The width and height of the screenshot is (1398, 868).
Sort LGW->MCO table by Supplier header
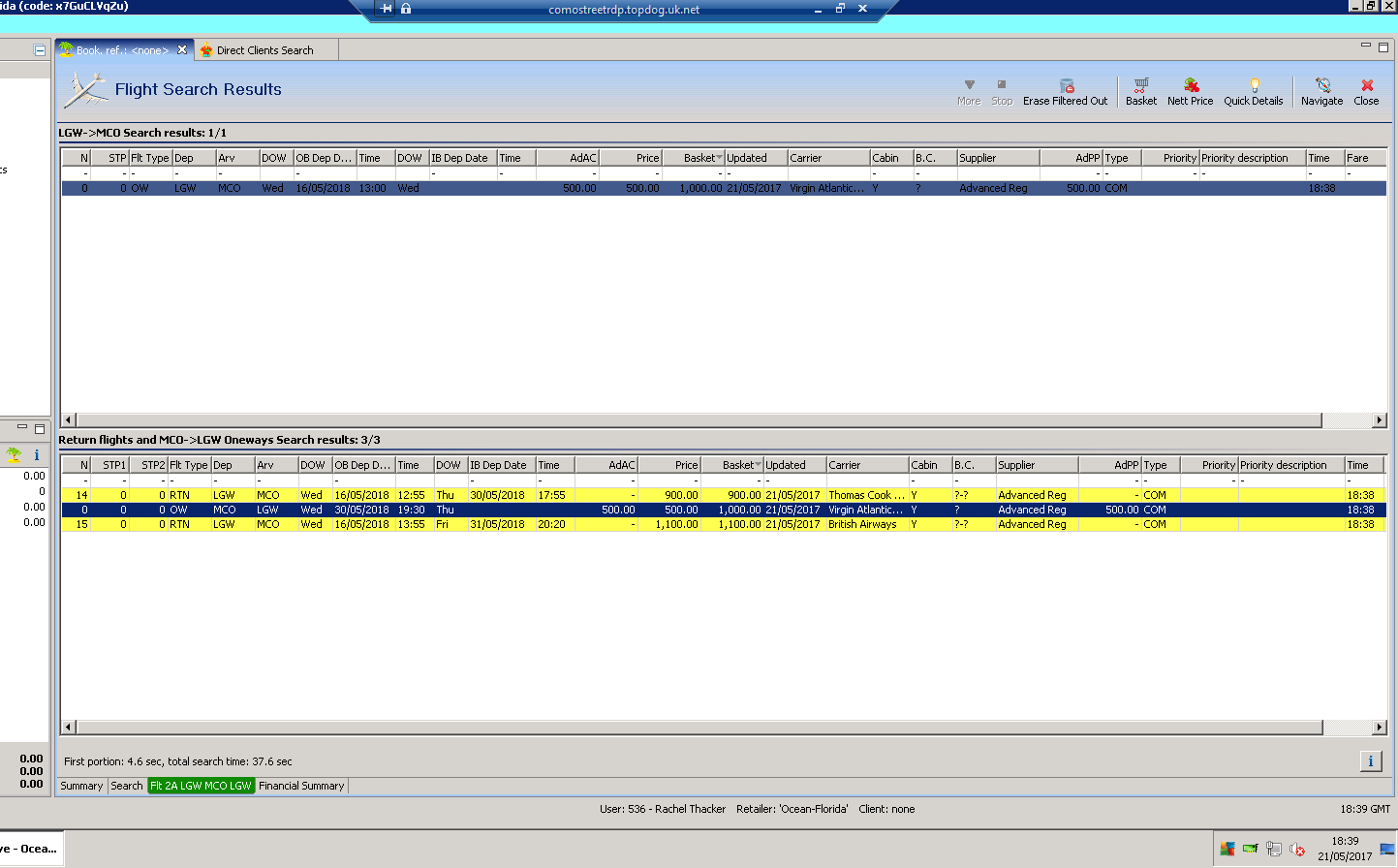(x=998, y=158)
